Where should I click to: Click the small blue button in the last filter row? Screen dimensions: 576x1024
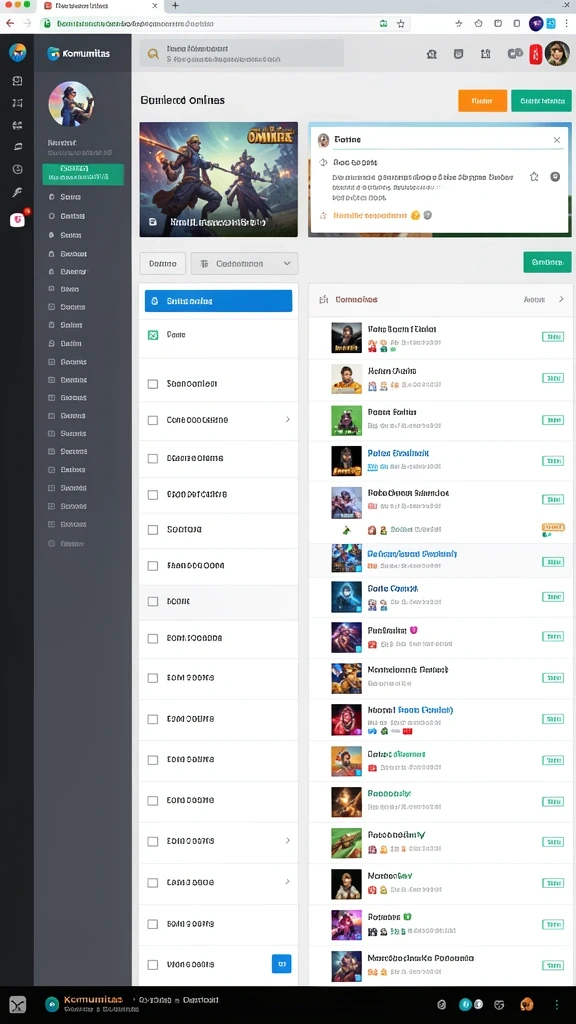(x=281, y=963)
